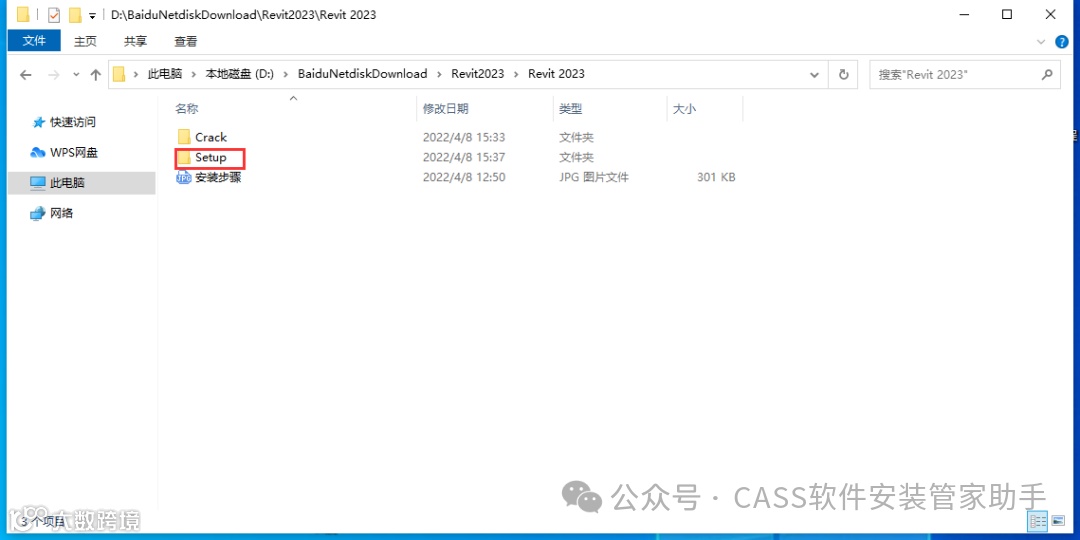This screenshot has height=540, width=1080.
Task: Open the 文件 ribbon menu
Action: click(34, 41)
